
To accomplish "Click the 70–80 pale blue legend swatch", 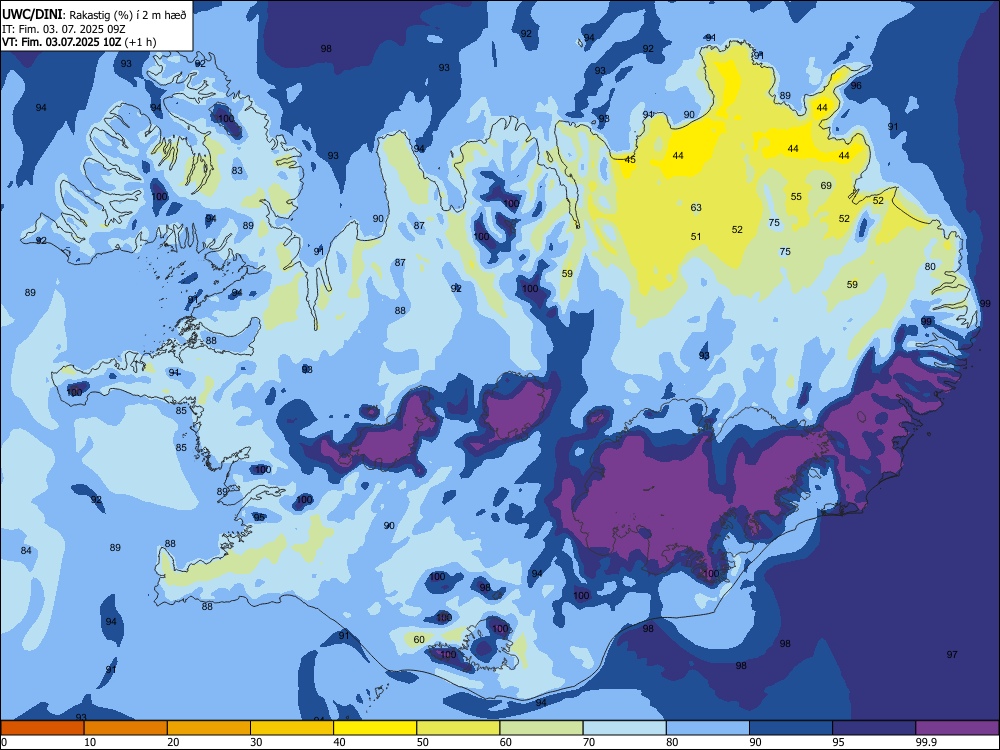I will coord(624,728).
